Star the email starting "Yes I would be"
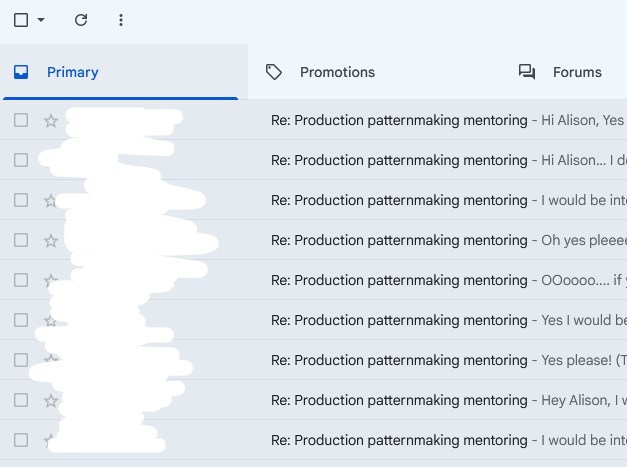The image size is (627, 467). click(x=51, y=320)
